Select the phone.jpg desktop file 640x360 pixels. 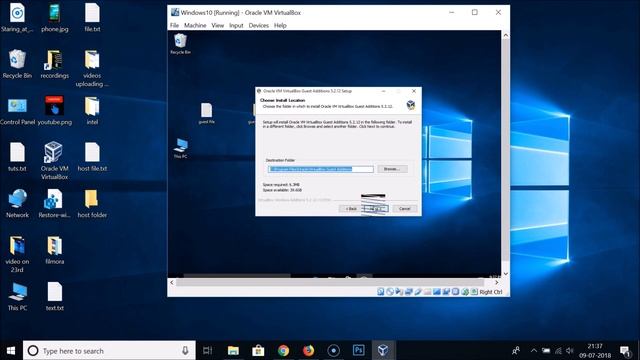(54, 18)
